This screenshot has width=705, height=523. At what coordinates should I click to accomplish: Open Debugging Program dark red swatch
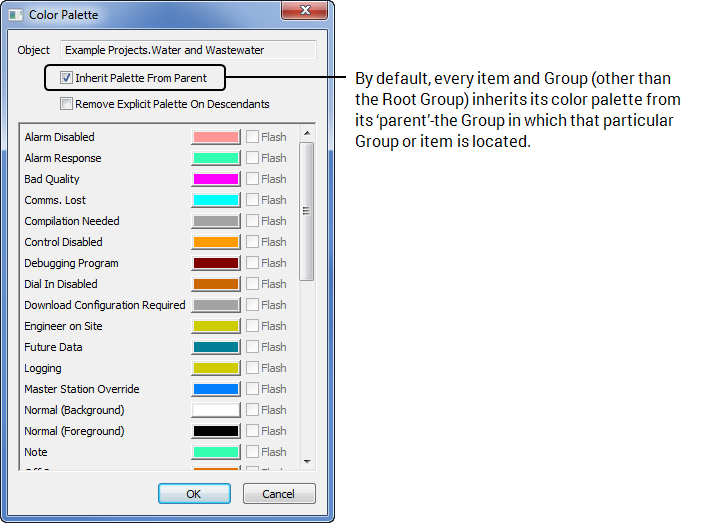215,263
